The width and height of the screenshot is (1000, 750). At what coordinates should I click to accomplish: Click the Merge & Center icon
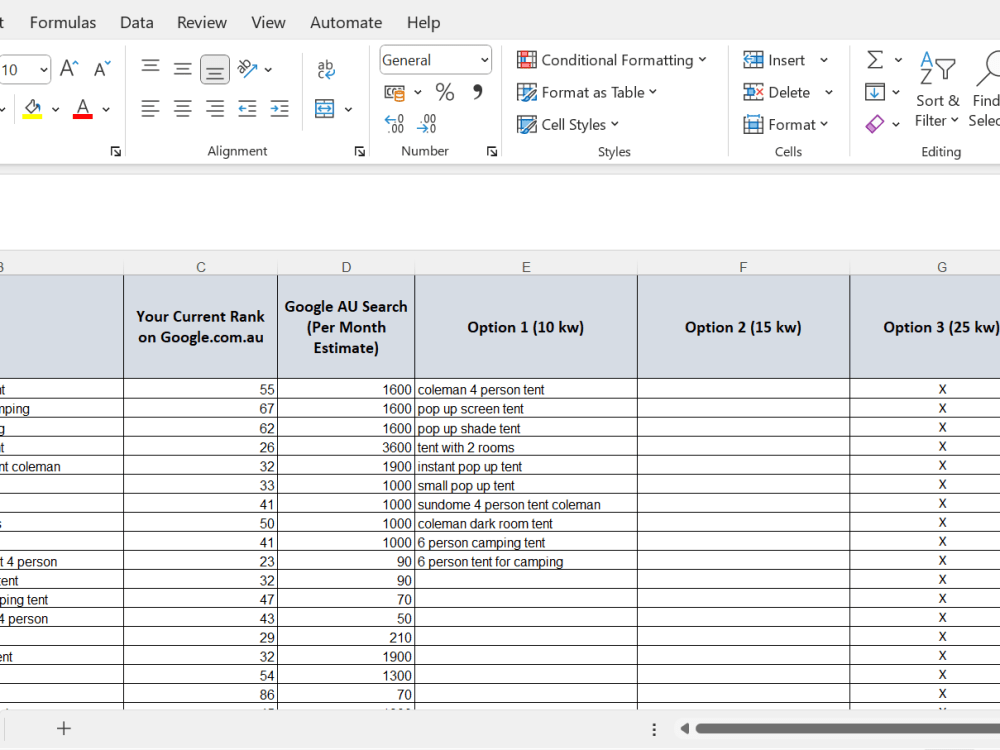(x=325, y=108)
